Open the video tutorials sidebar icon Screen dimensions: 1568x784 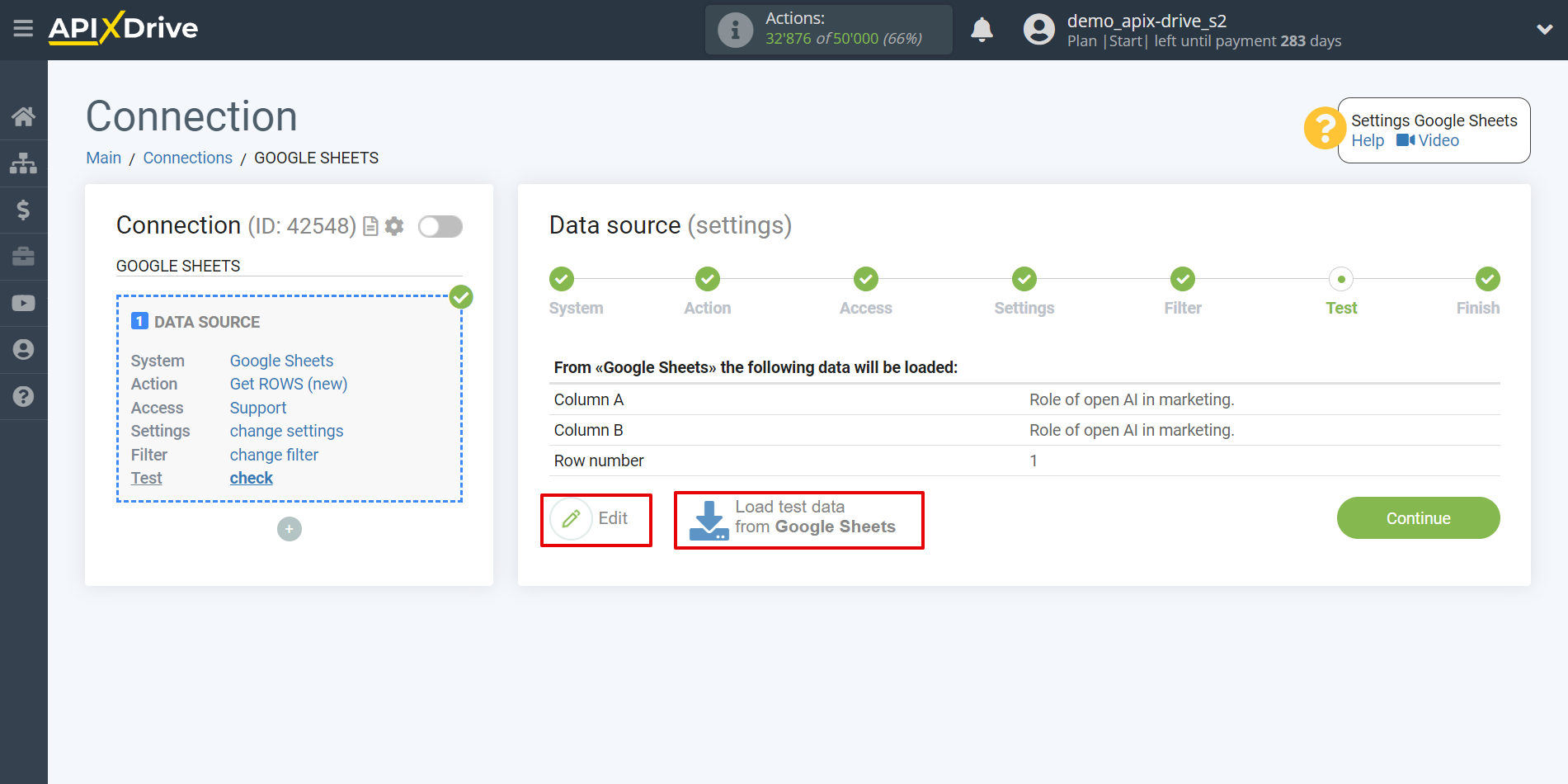click(x=23, y=303)
